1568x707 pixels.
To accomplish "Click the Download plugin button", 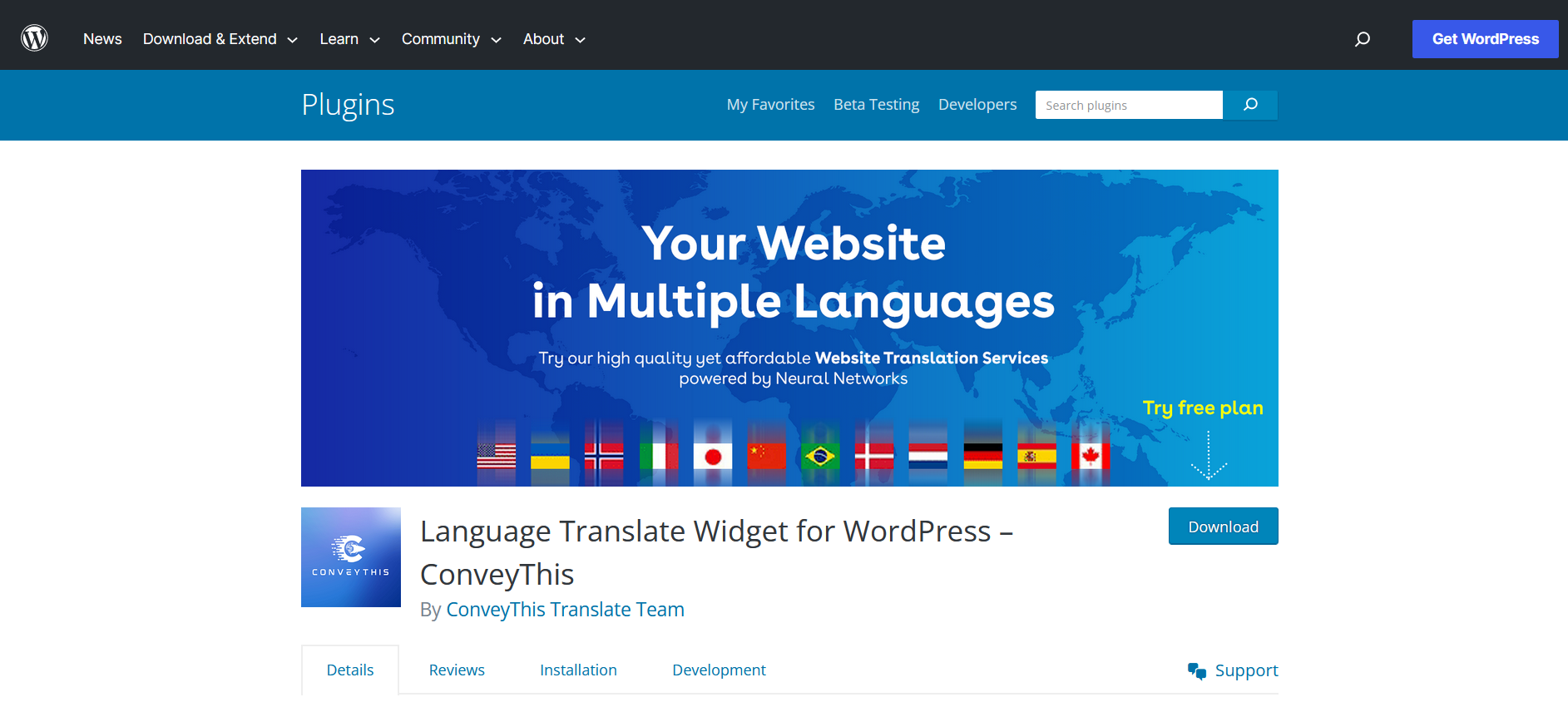I will 1223,527.
